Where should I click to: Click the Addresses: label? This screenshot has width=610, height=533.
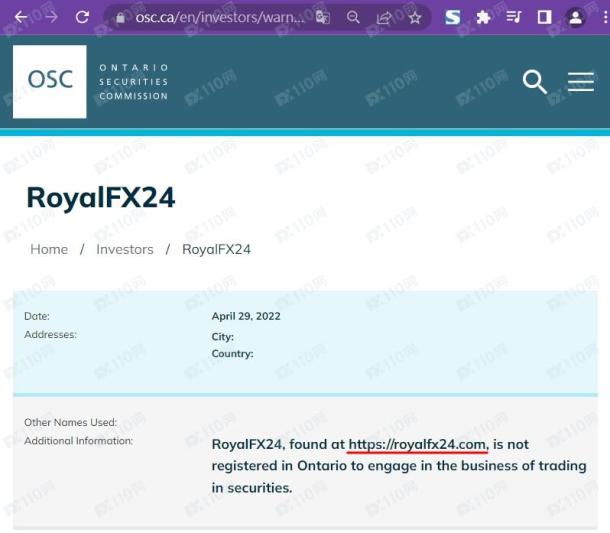(x=51, y=334)
